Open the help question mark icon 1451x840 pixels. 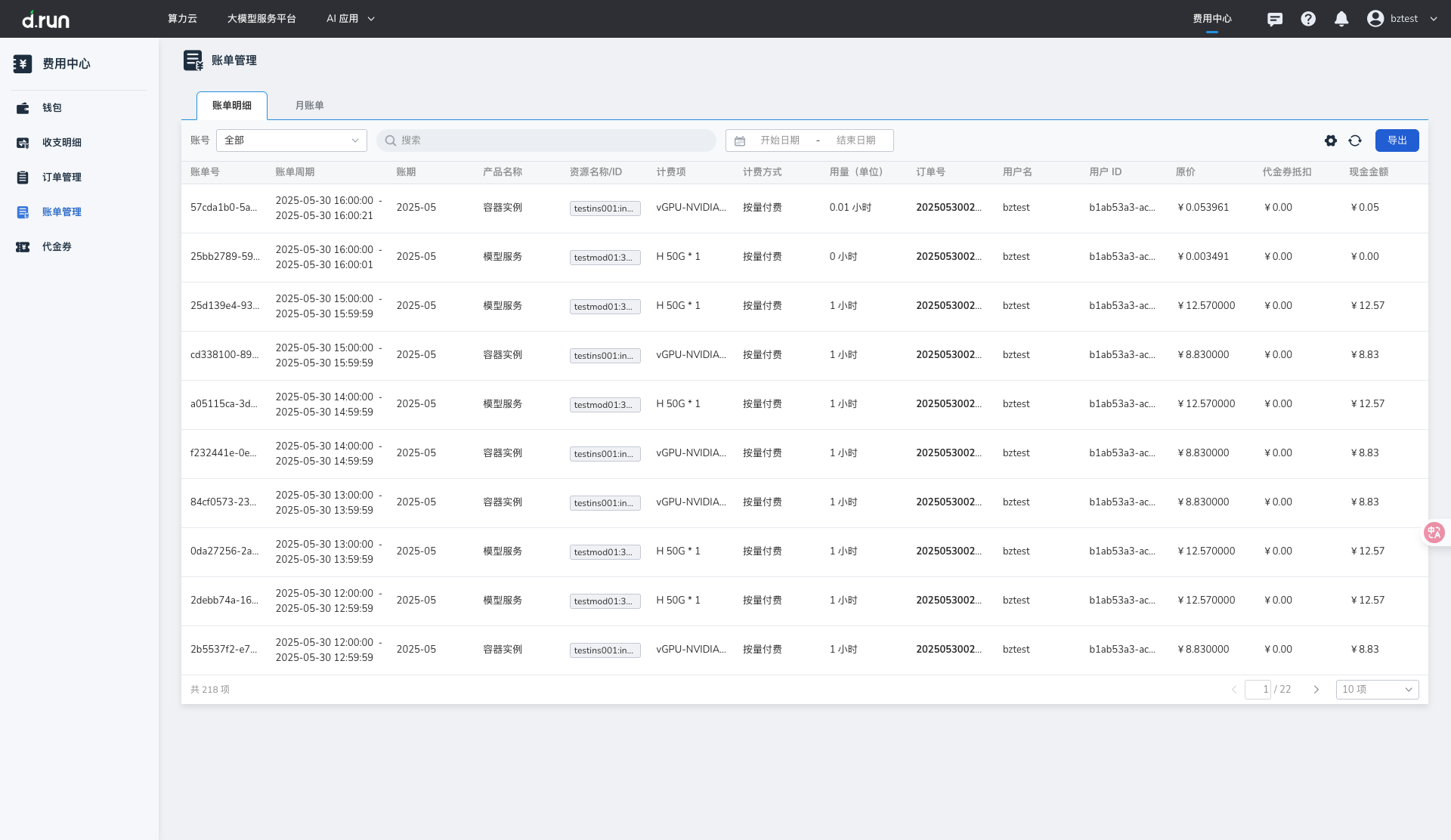(1308, 19)
